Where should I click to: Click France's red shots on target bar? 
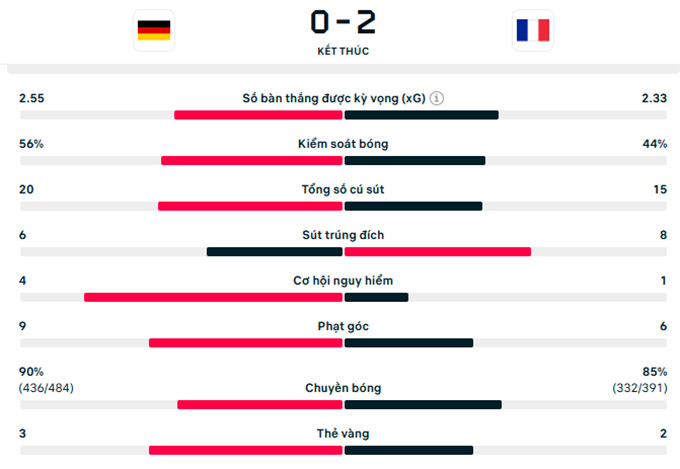(x=438, y=252)
